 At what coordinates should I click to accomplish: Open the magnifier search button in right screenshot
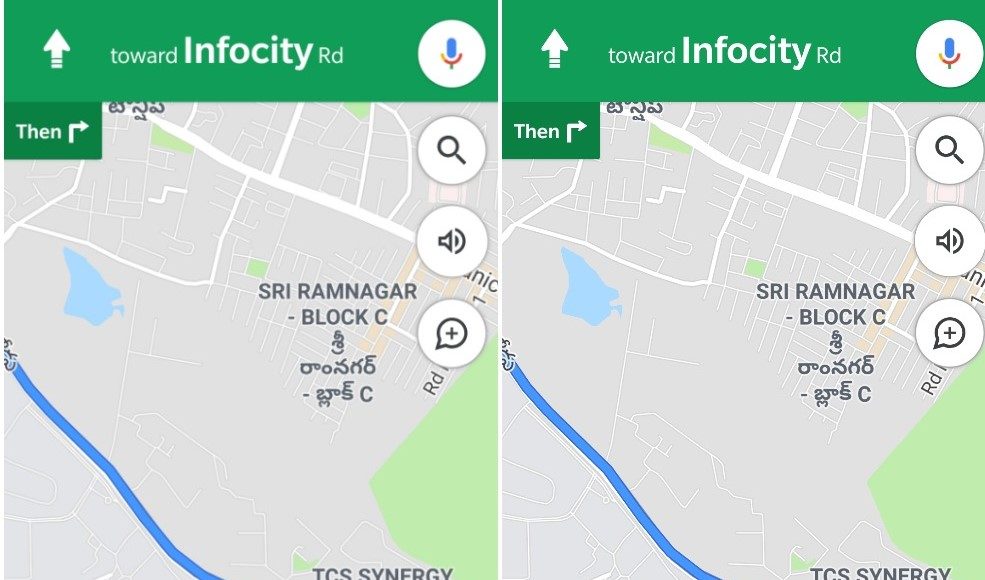coord(949,150)
